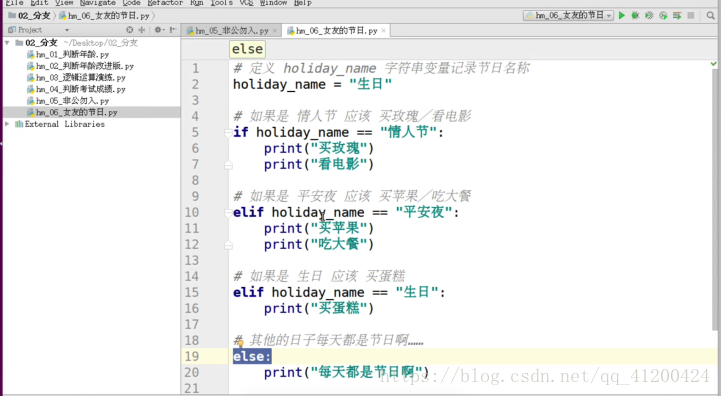Viewport: 721px width, 396px height.
Task: Click the concurrency diagram run icon
Action: pos(677,15)
